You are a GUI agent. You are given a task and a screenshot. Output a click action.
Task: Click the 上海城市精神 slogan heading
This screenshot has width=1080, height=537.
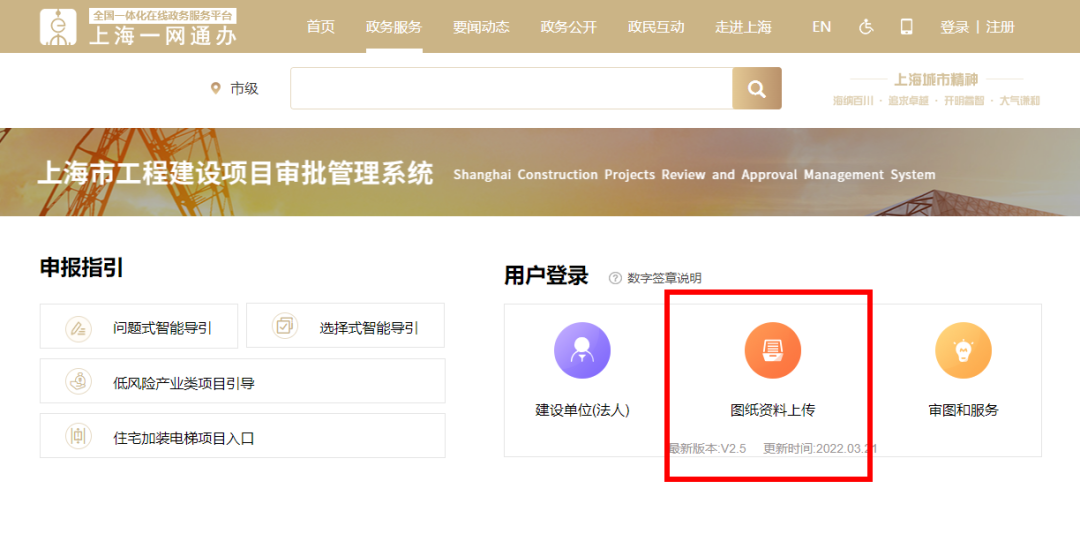(935, 80)
